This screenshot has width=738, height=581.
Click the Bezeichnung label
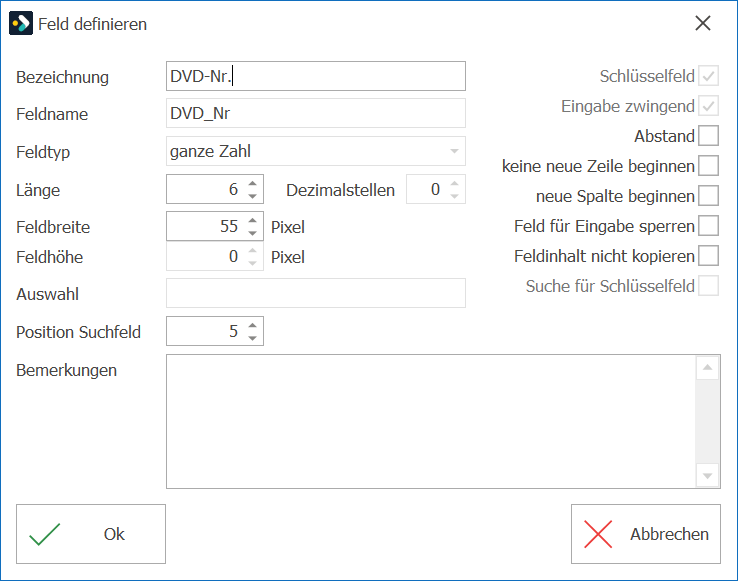click(63, 77)
